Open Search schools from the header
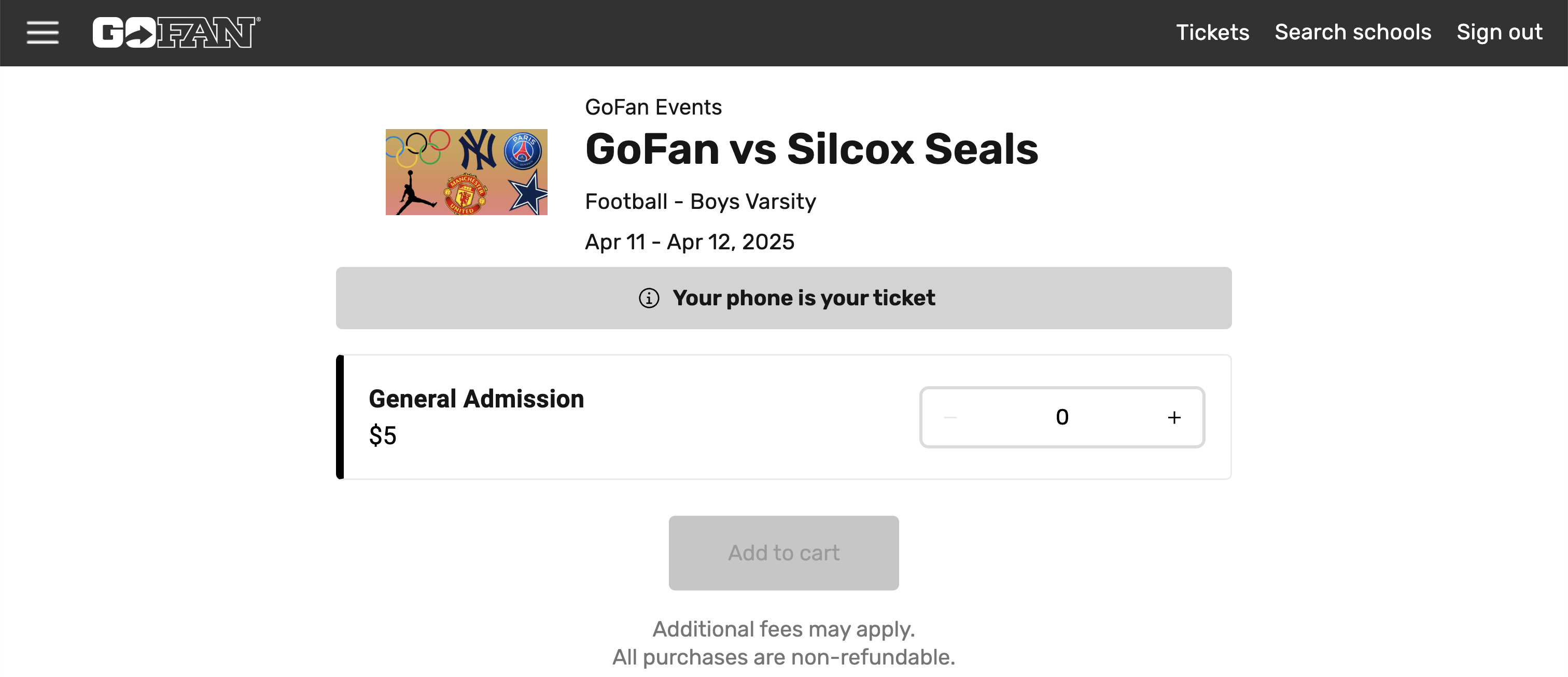The height and width of the screenshot is (677, 1568). click(1352, 33)
